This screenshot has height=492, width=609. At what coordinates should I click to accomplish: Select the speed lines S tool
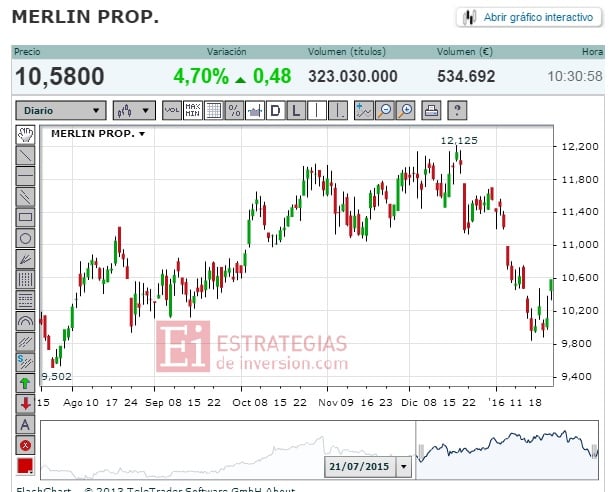[x=25, y=362]
